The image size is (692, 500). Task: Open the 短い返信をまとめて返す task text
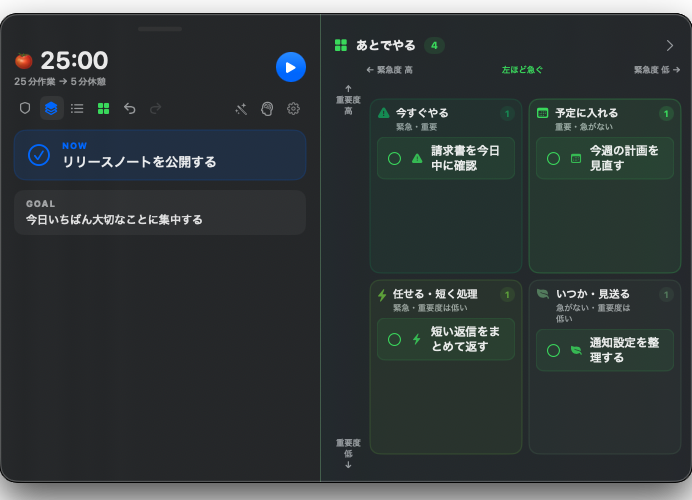click(465, 339)
